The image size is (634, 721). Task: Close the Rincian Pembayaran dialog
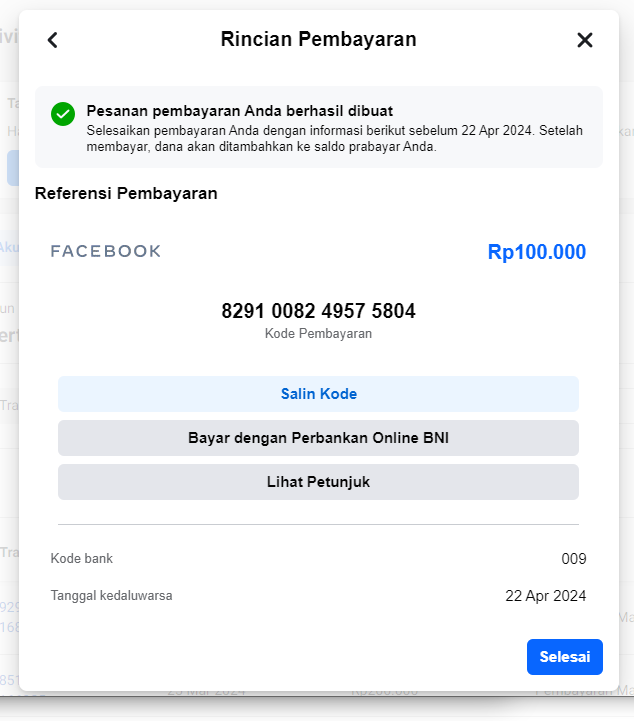tap(584, 40)
